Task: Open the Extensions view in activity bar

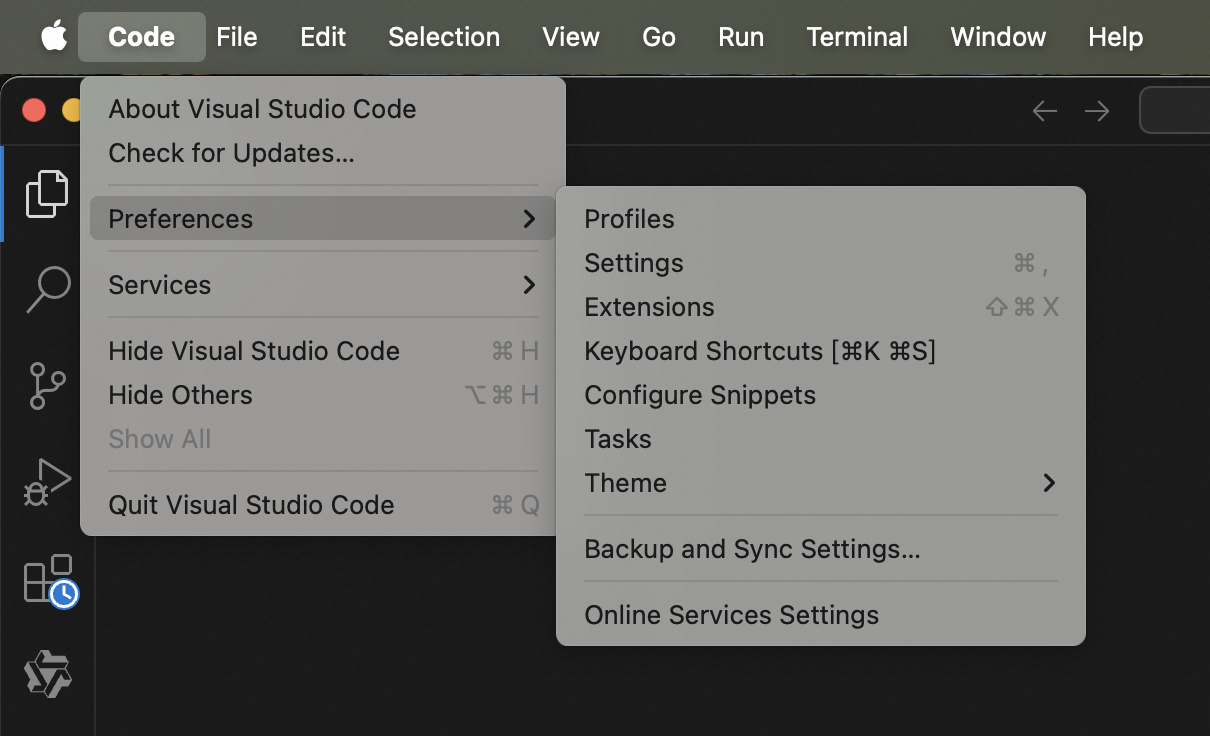Action: (x=50, y=580)
